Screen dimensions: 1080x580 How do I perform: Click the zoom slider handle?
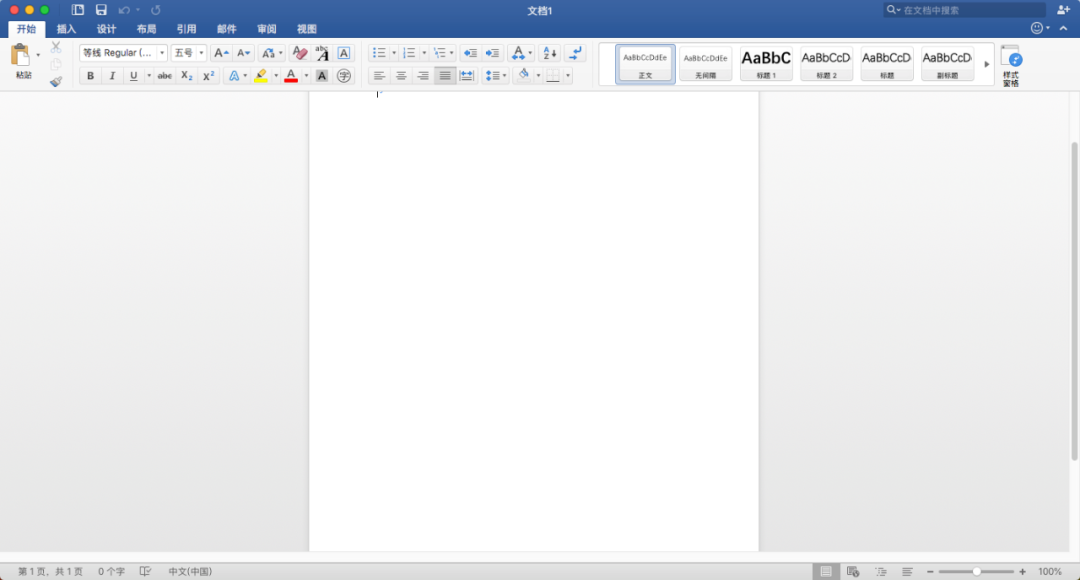coord(977,572)
